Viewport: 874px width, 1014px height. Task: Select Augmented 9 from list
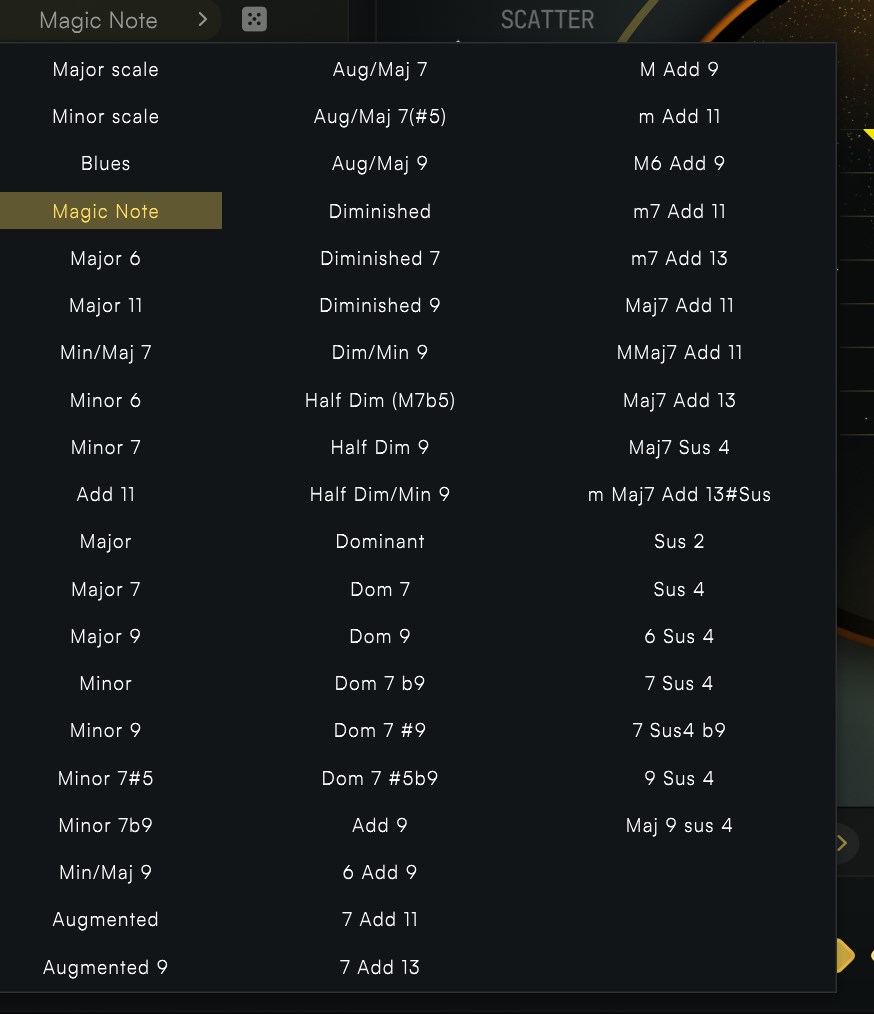click(x=105, y=967)
